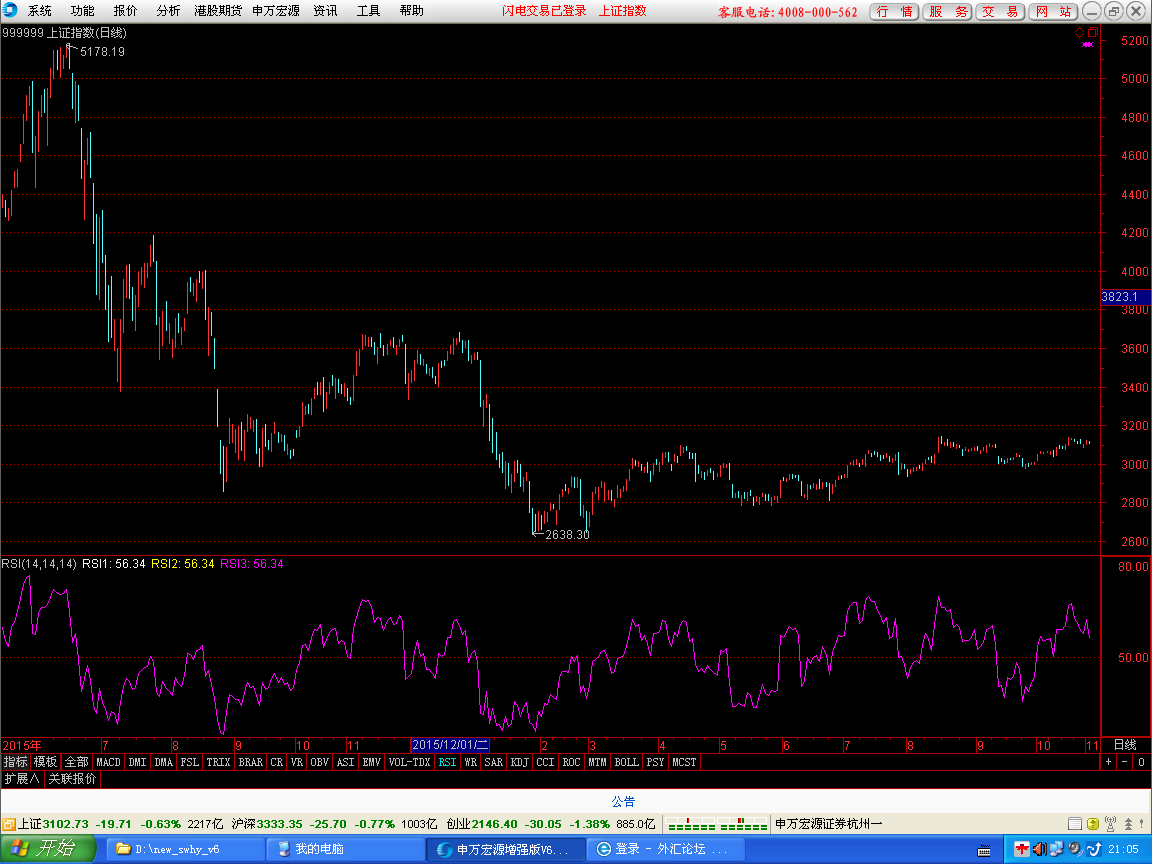
Task: Click the blue arrow tray icon
Action: pyautogui.click(x=1093, y=849)
